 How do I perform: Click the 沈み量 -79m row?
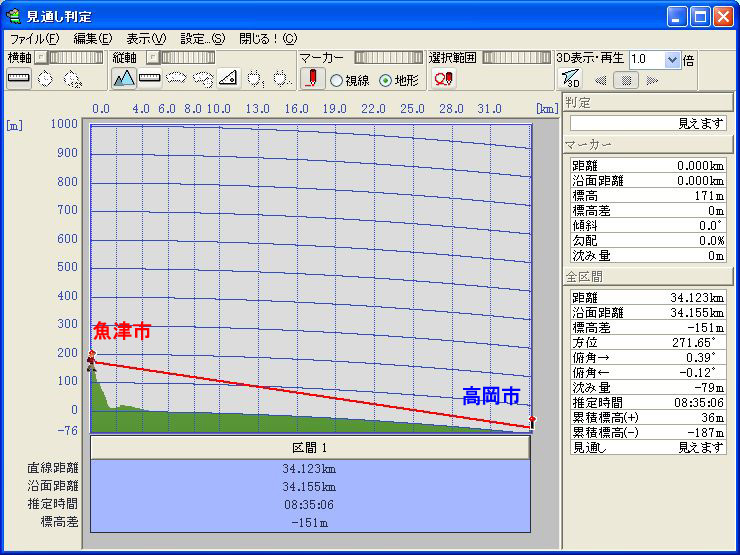[648, 387]
